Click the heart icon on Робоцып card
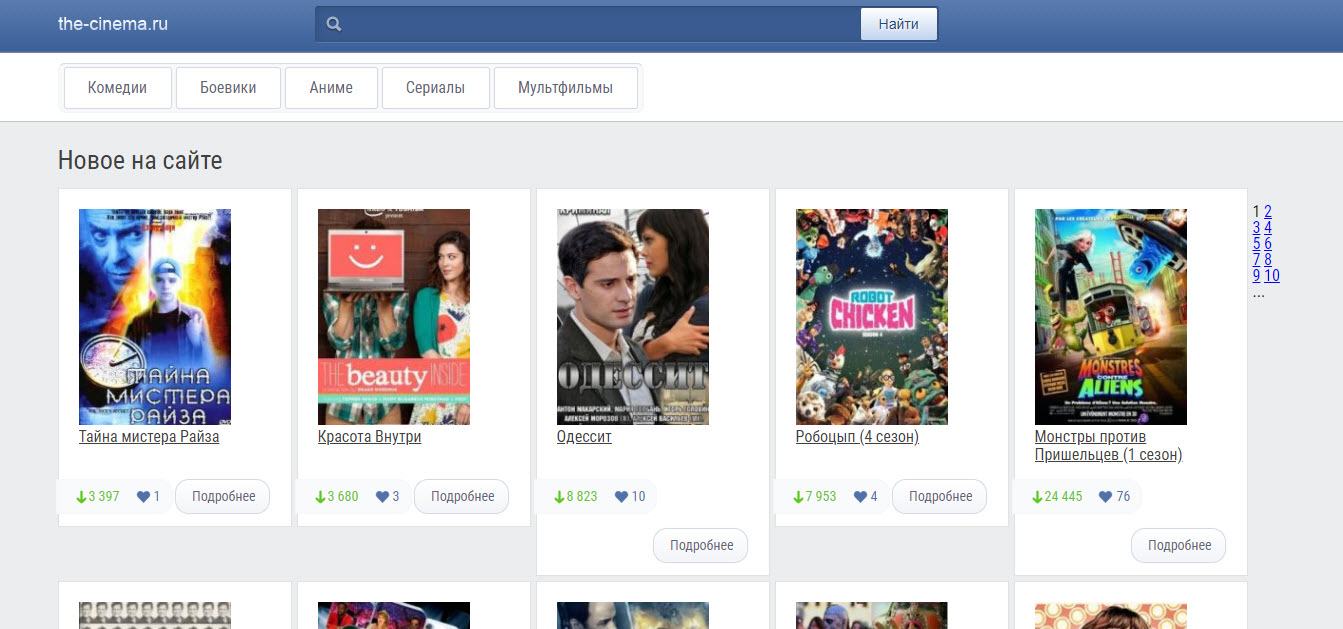This screenshot has height=629, width=1343. click(860, 497)
